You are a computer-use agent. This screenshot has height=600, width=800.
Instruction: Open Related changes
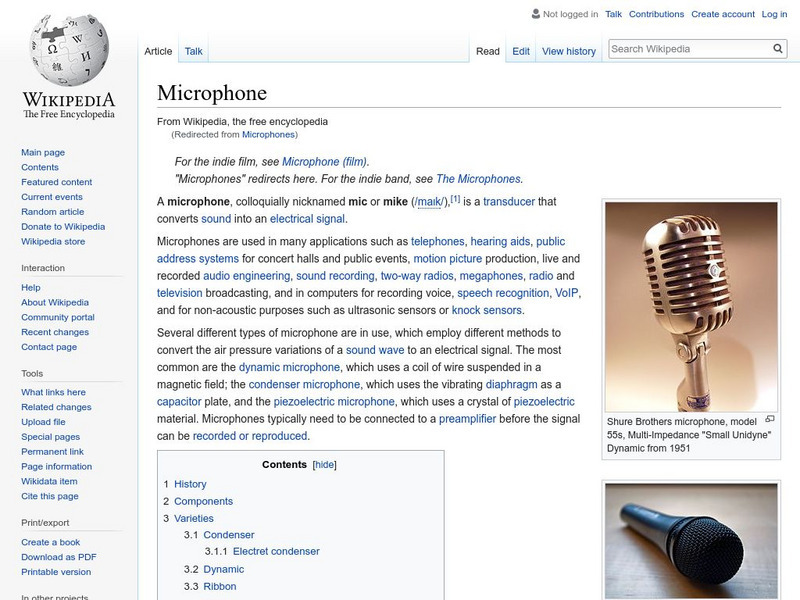(56, 407)
